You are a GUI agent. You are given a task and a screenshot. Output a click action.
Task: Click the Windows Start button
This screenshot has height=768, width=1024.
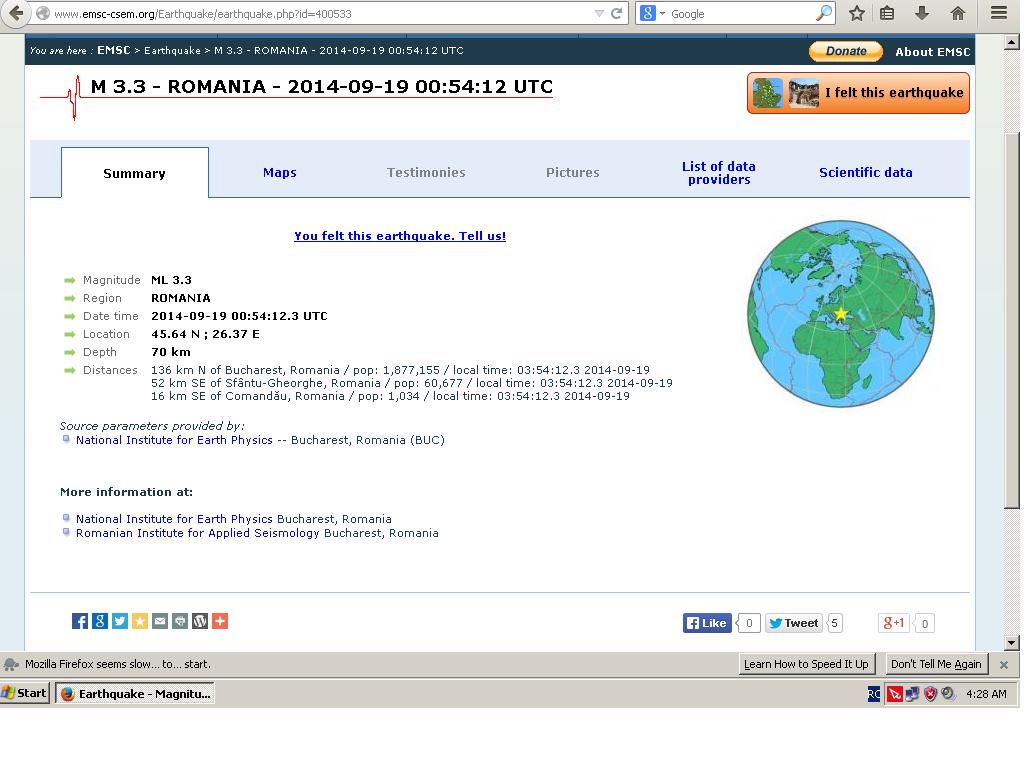25,693
